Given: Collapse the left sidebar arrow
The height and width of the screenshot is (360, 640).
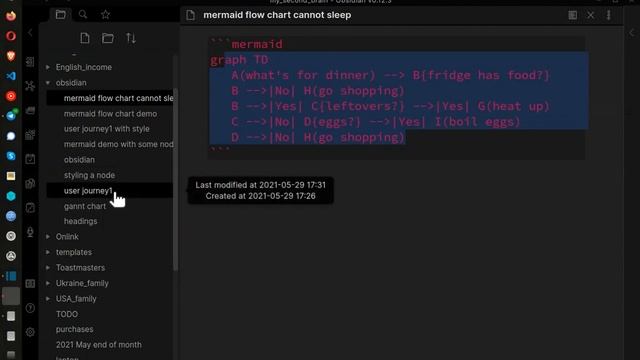Looking at the screenshot, I should 30,32.
